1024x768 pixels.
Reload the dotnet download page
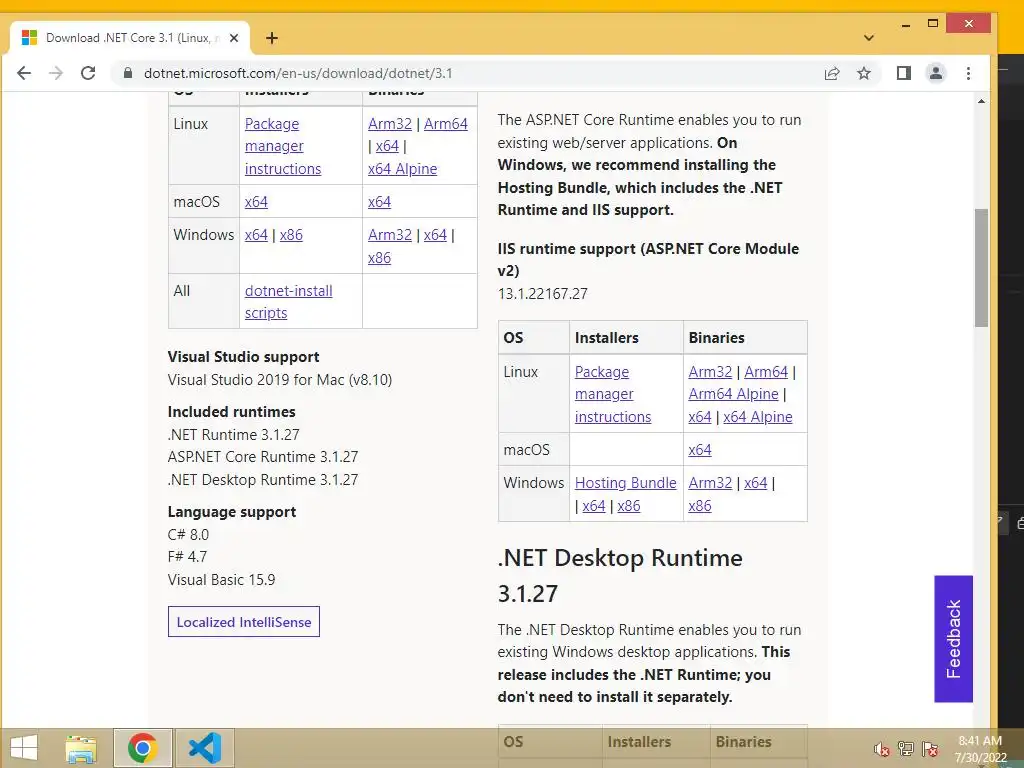pos(88,73)
